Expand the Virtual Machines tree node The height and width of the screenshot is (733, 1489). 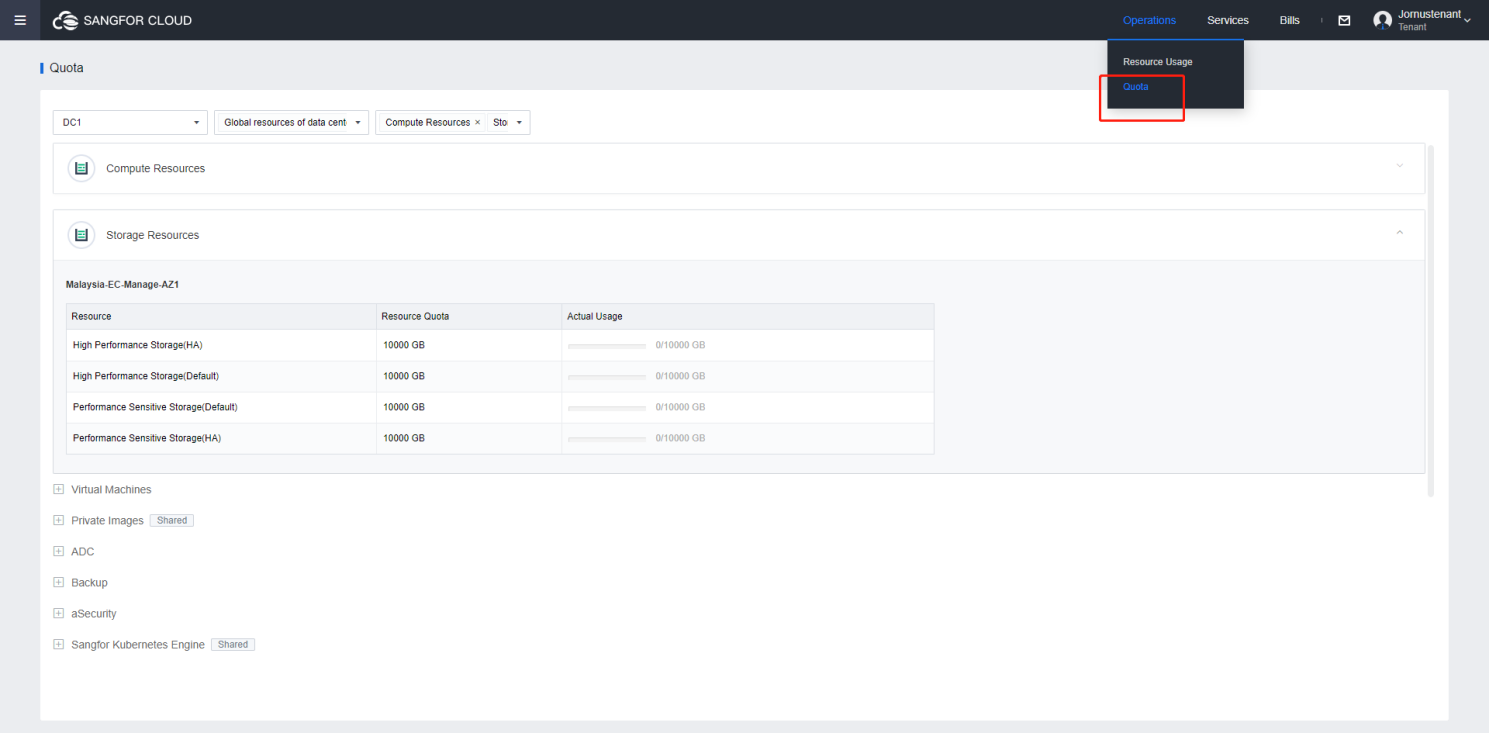click(x=58, y=490)
